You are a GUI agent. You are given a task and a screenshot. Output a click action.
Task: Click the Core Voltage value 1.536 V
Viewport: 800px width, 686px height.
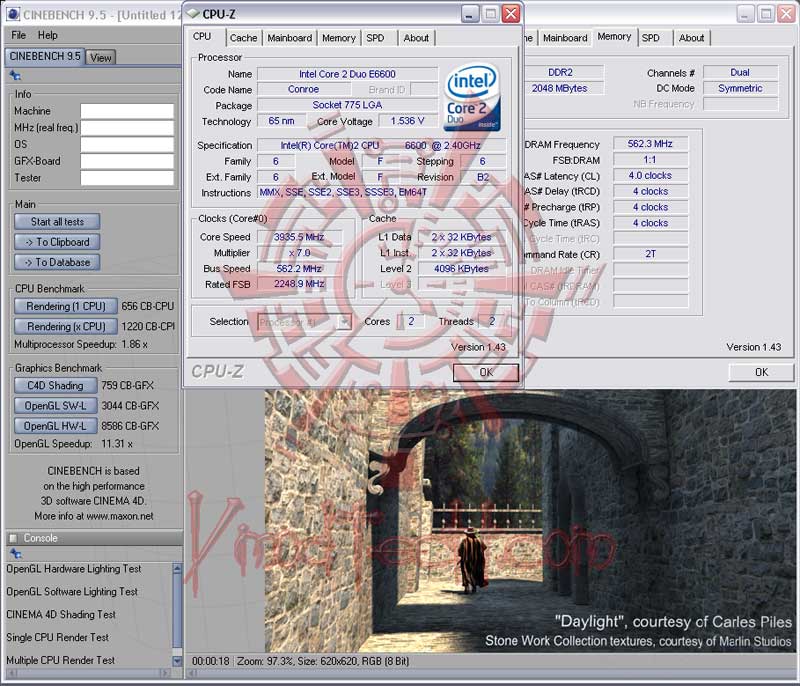tap(407, 121)
